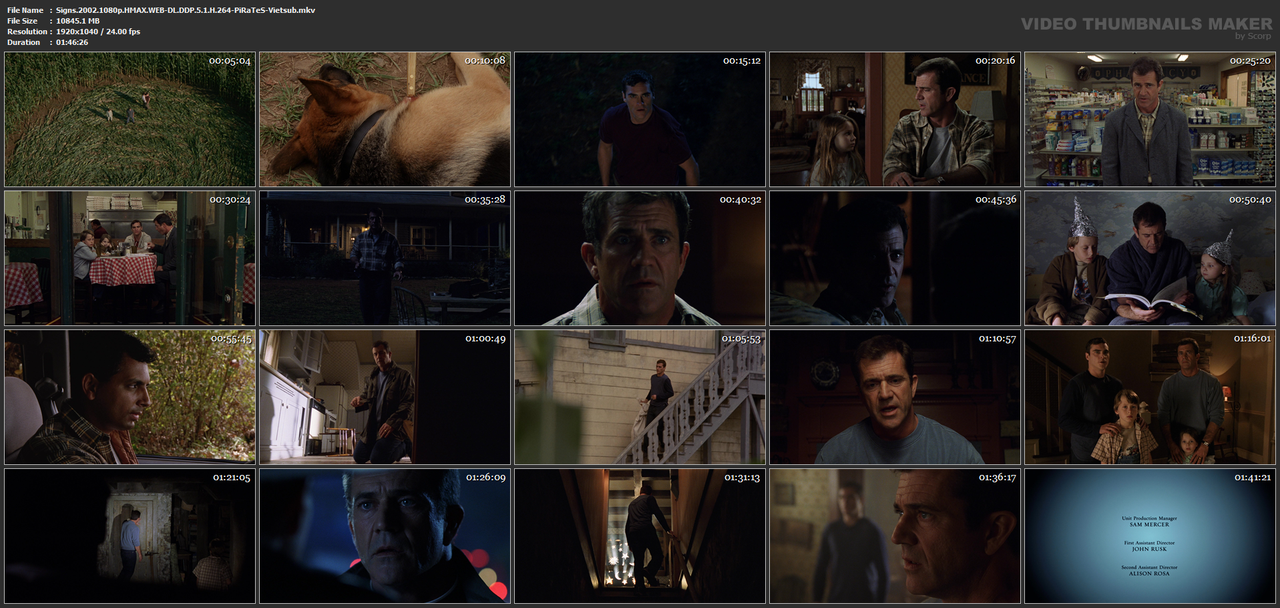The width and height of the screenshot is (1280, 608).
Task: Open the family thumbnail at 01:16:01
Action: tap(1150, 397)
